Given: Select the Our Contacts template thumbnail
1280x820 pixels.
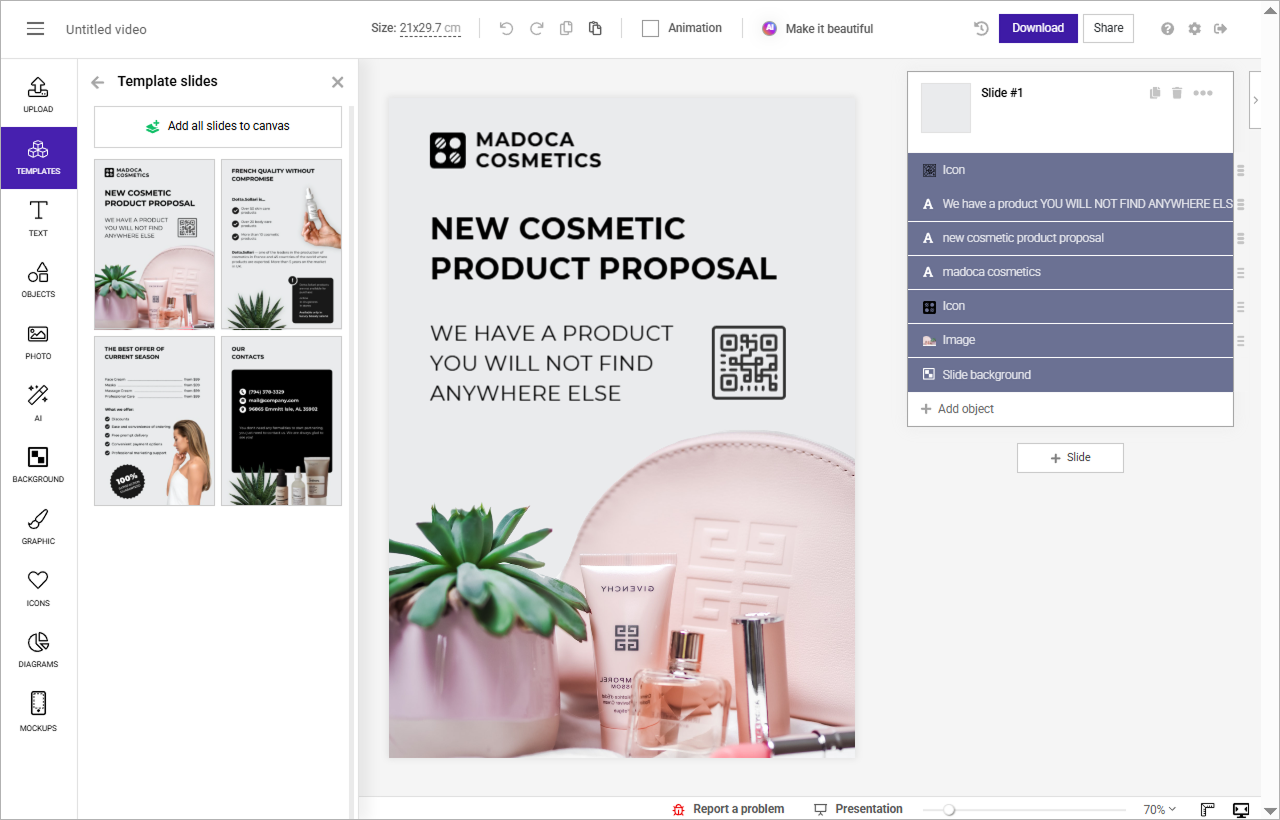Looking at the screenshot, I should pos(281,421).
